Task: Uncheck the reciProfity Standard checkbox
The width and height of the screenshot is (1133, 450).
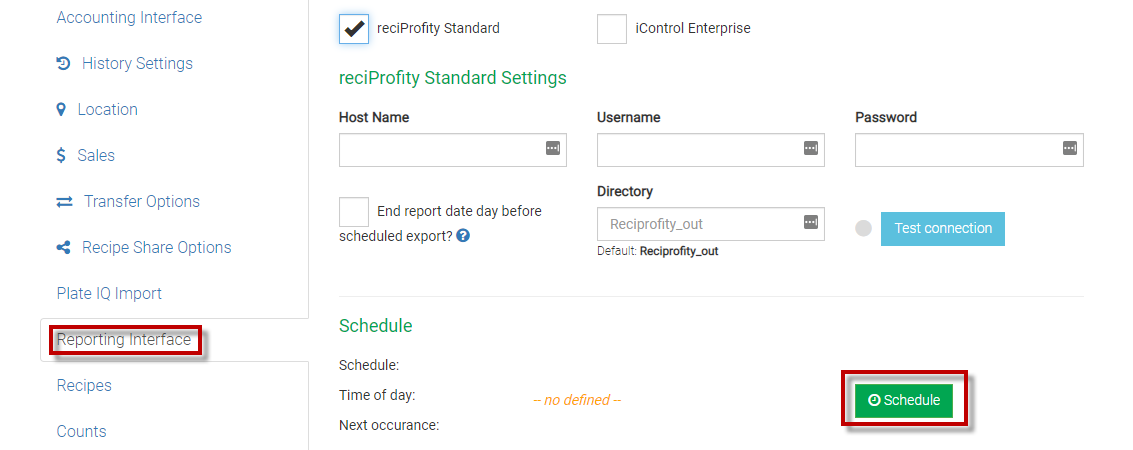Action: tap(354, 29)
